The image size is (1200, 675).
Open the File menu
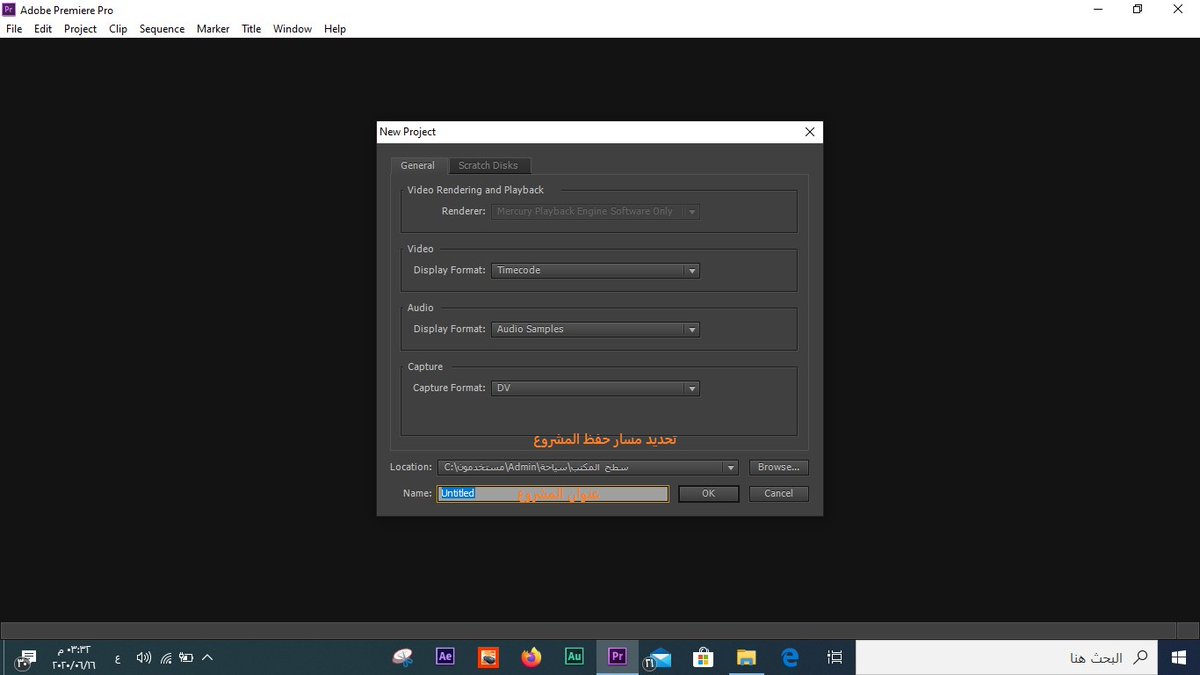[14, 29]
